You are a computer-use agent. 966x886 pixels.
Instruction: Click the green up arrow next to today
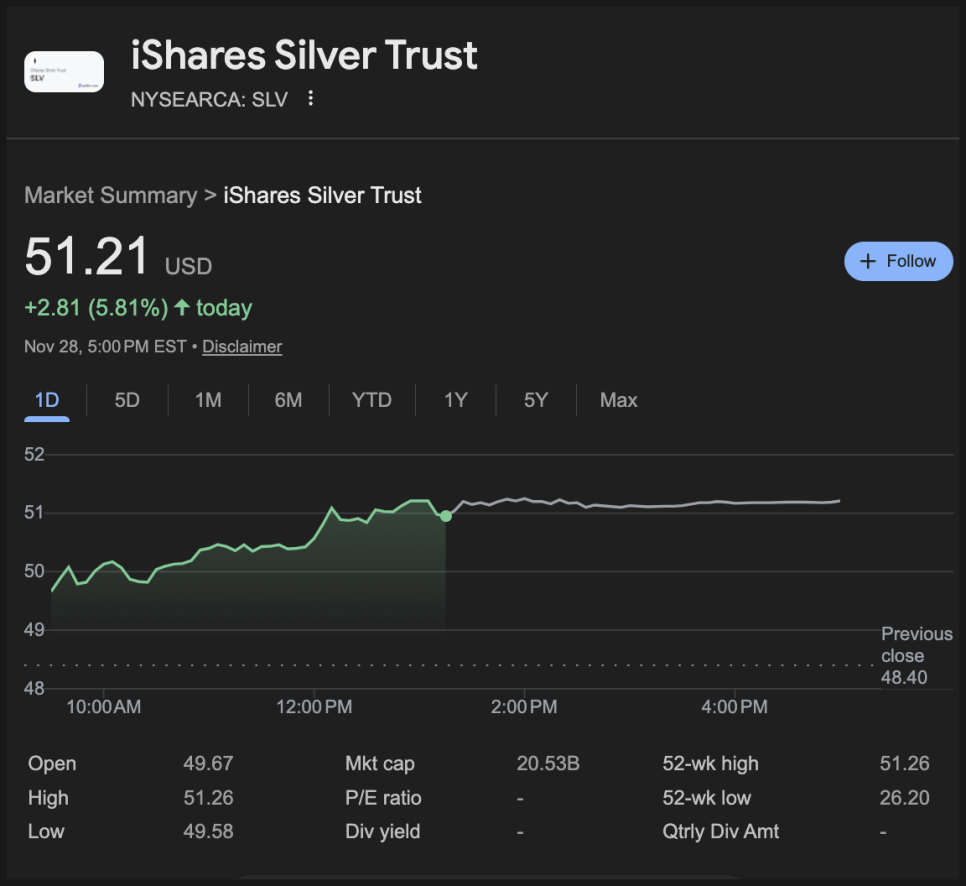click(182, 308)
